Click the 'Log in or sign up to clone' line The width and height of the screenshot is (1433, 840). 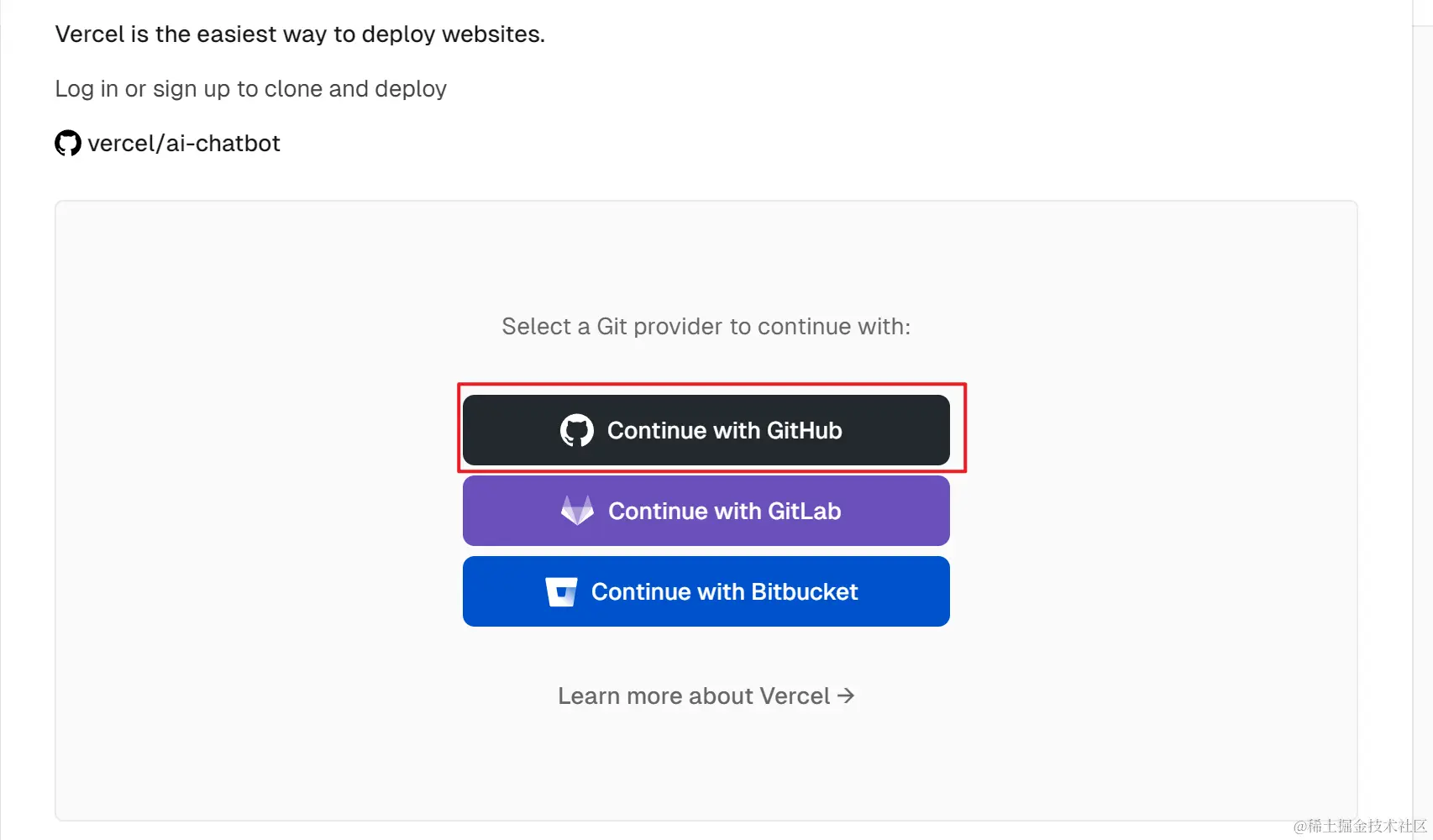coord(251,89)
